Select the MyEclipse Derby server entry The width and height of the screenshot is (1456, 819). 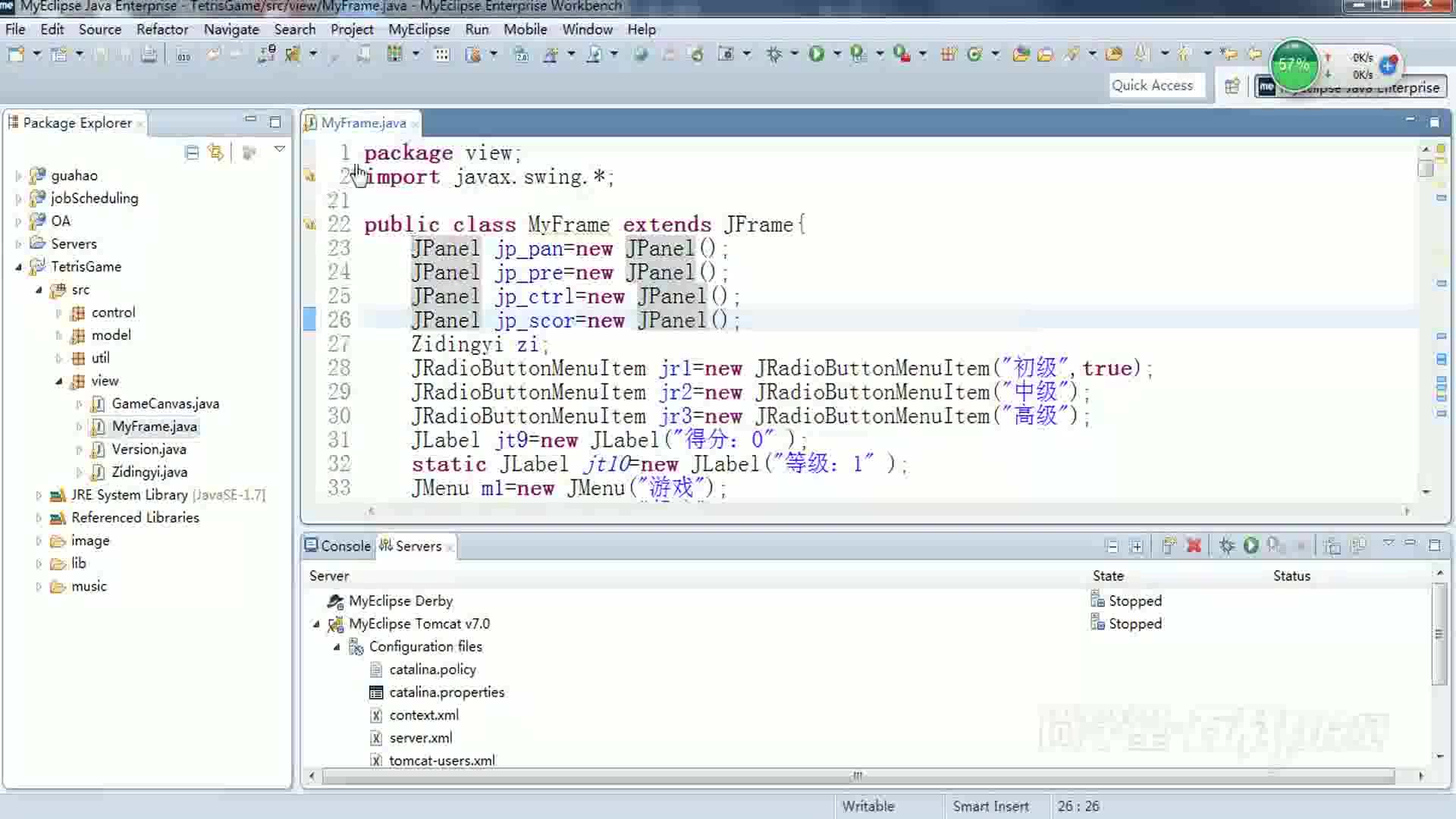click(x=400, y=601)
